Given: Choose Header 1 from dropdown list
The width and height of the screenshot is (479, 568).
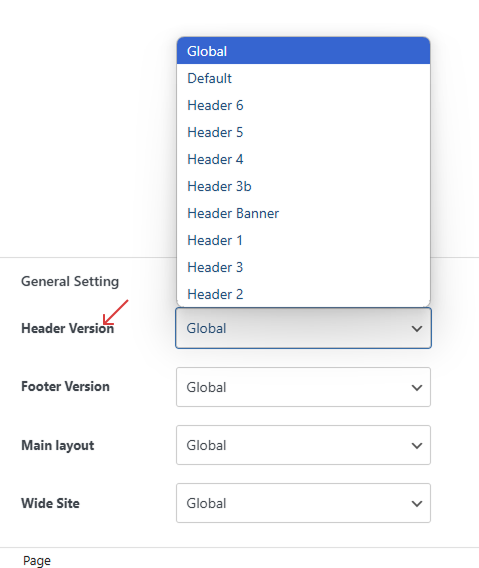Looking at the screenshot, I should pyautogui.click(x=303, y=240).
